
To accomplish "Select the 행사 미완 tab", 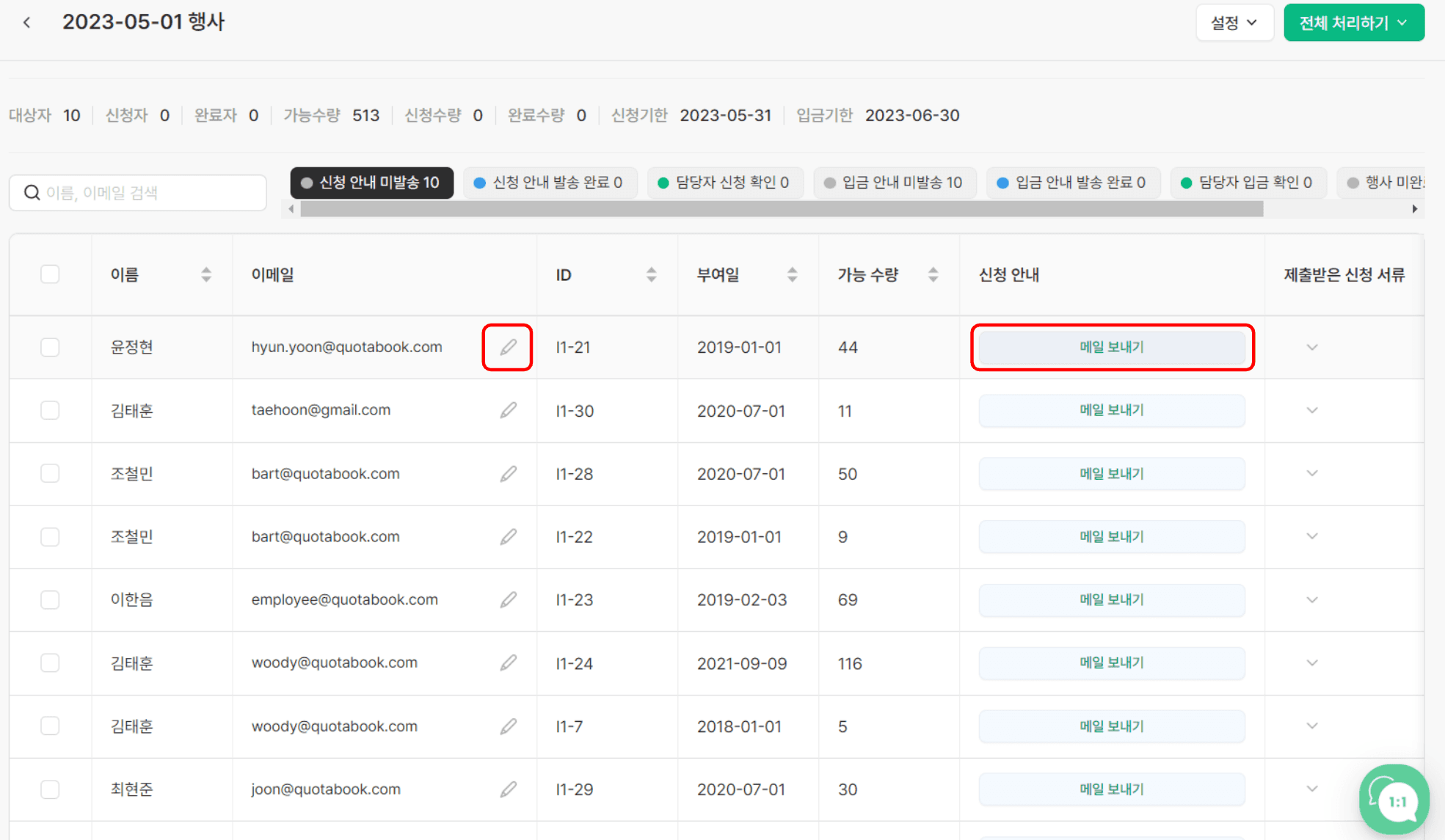I will pyautogui.click(x=1381, y=183).
